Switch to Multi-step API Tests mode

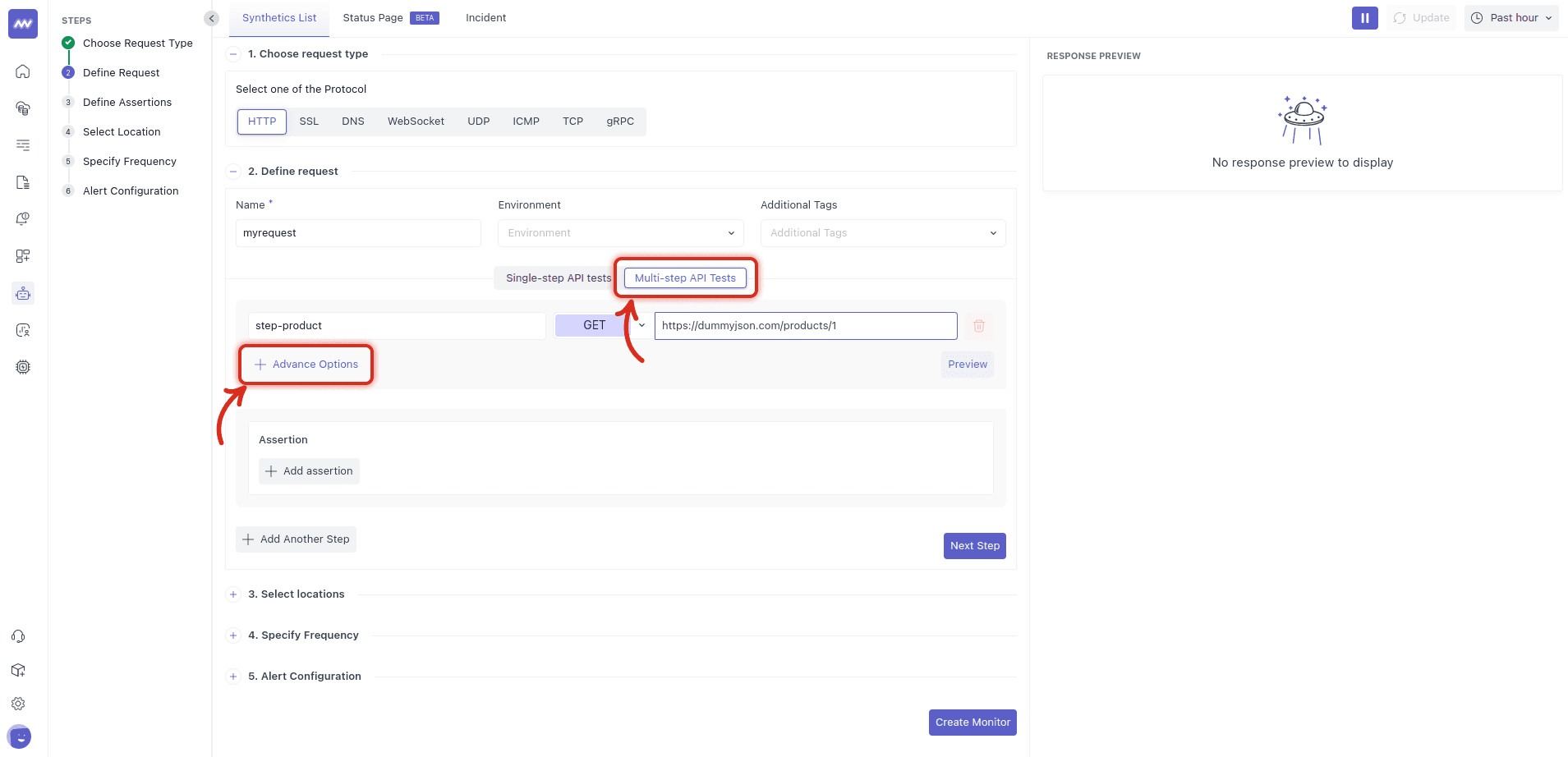click(685, 278)
